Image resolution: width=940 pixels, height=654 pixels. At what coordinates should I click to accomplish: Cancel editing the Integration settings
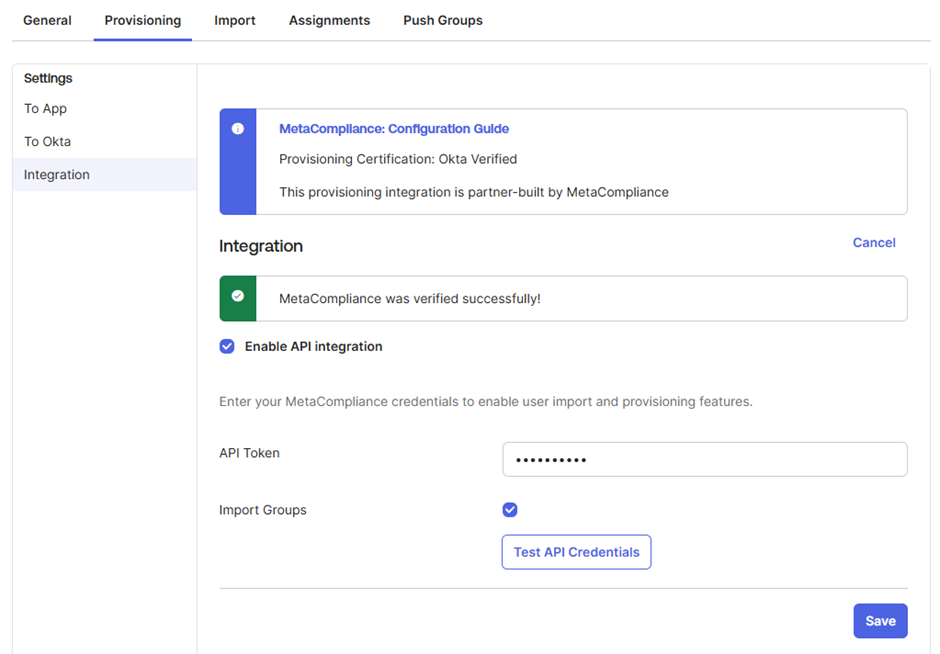[874, 243]
